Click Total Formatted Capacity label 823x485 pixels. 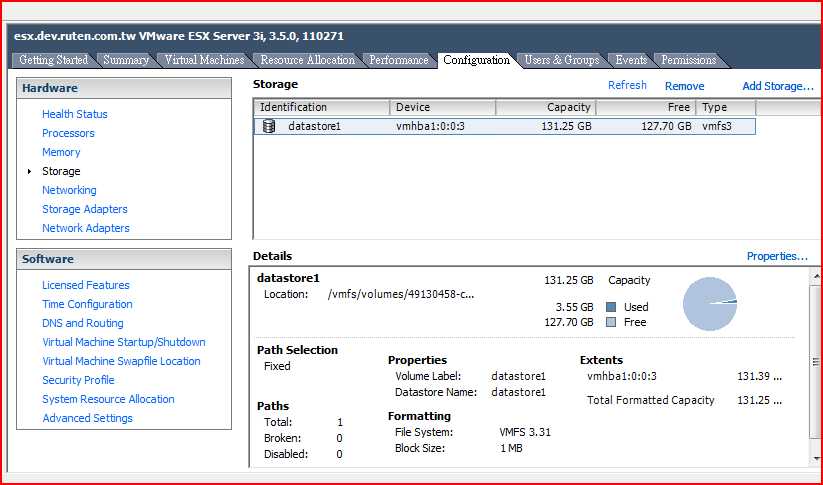[651, 400]
